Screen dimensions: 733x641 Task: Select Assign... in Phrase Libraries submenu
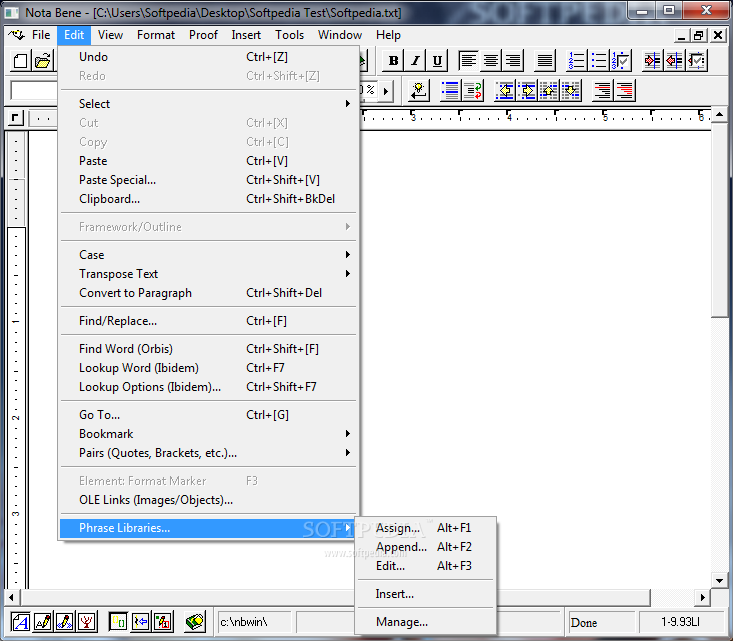click(x=425, y=528)
